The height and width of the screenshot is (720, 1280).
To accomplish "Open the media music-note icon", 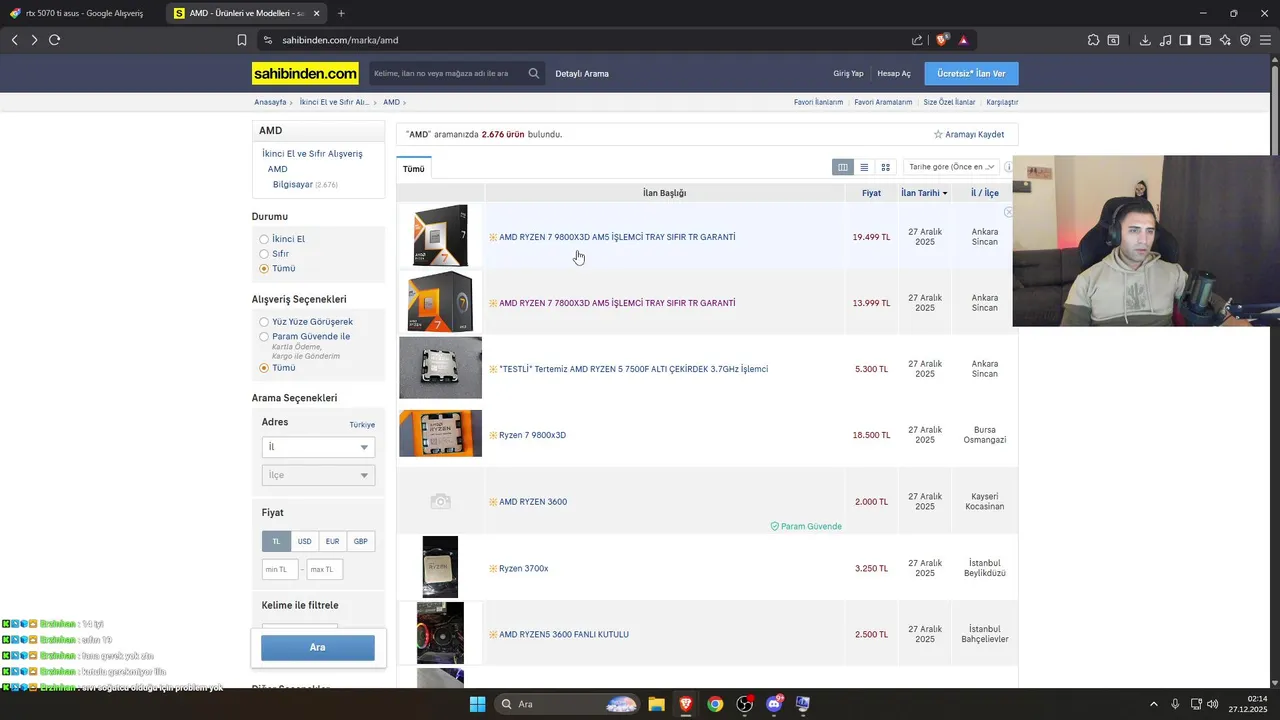I will [1166, 40].
